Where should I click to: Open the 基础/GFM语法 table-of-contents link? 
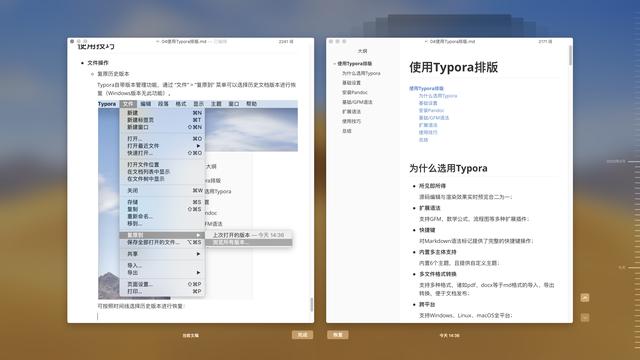pos(434,118)
